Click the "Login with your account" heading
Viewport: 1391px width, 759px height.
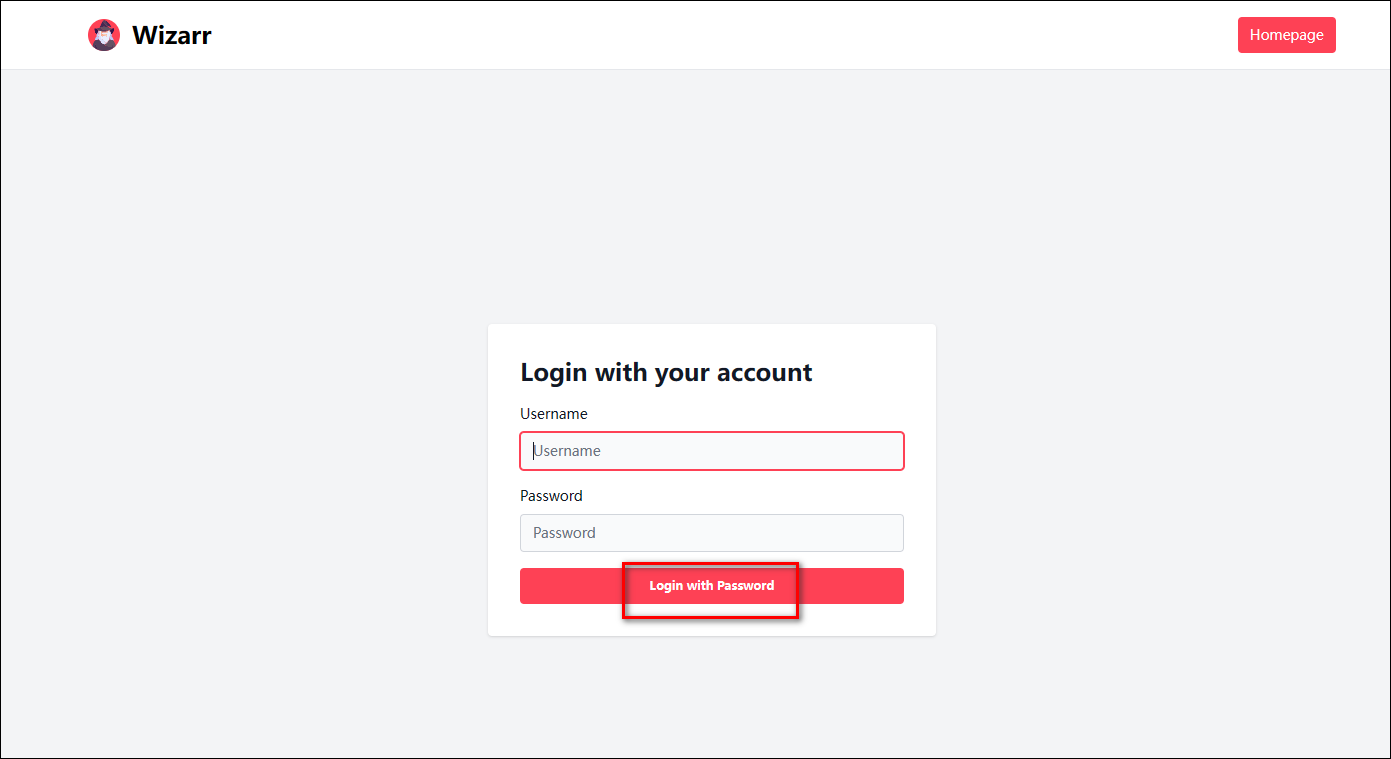(x=666, y=373)
